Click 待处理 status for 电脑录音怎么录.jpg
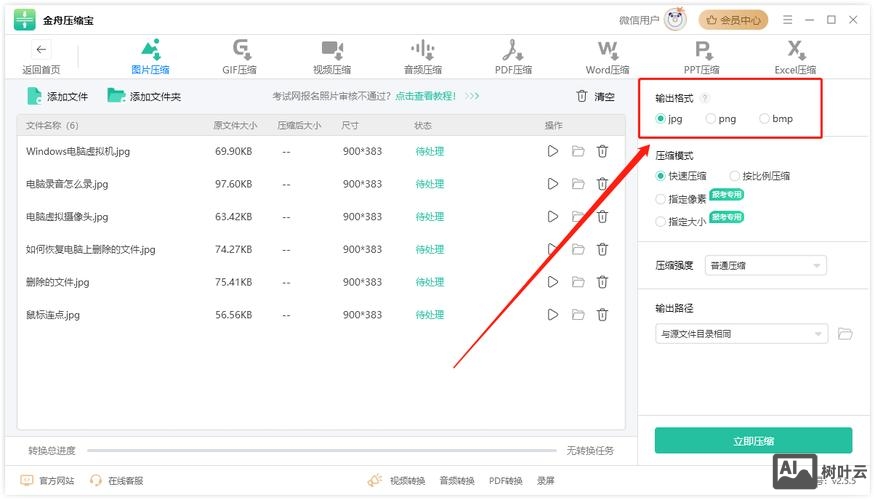This screenshot has height=500, width=875. (x=430, y=184)
